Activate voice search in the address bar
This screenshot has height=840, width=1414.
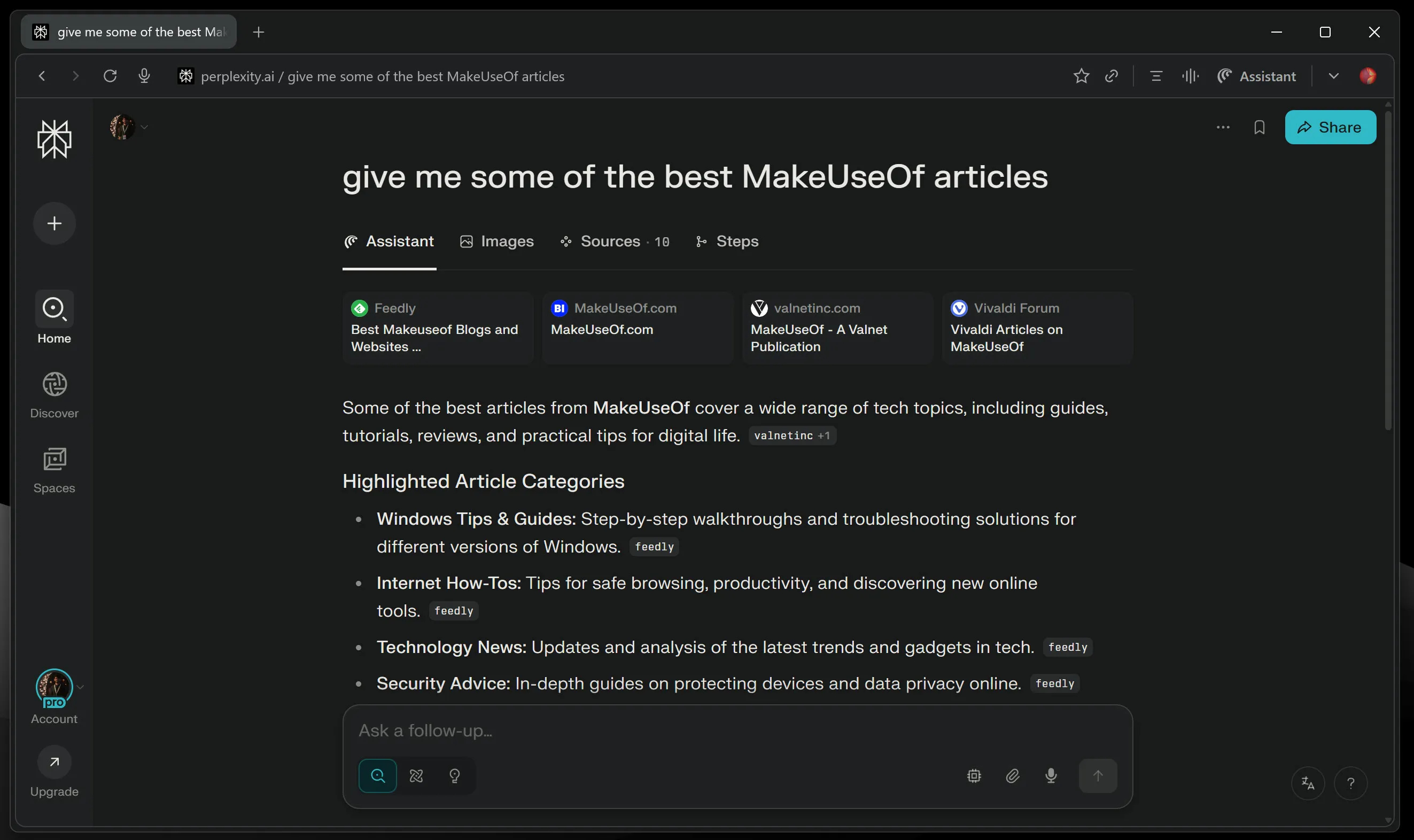[144, 76]
